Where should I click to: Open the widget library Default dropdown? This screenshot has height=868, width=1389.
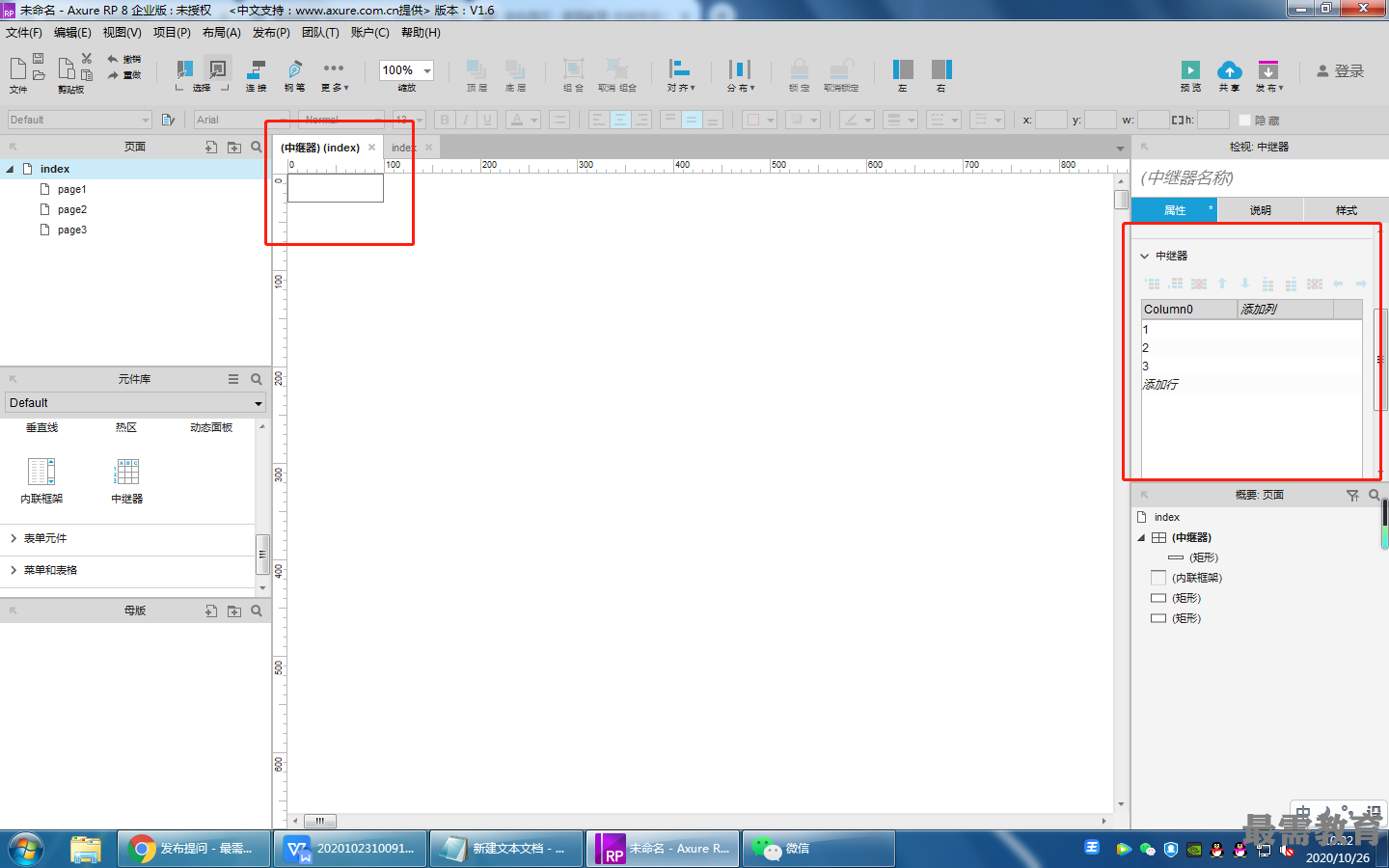pyautogui.click(x=136, y=403)
